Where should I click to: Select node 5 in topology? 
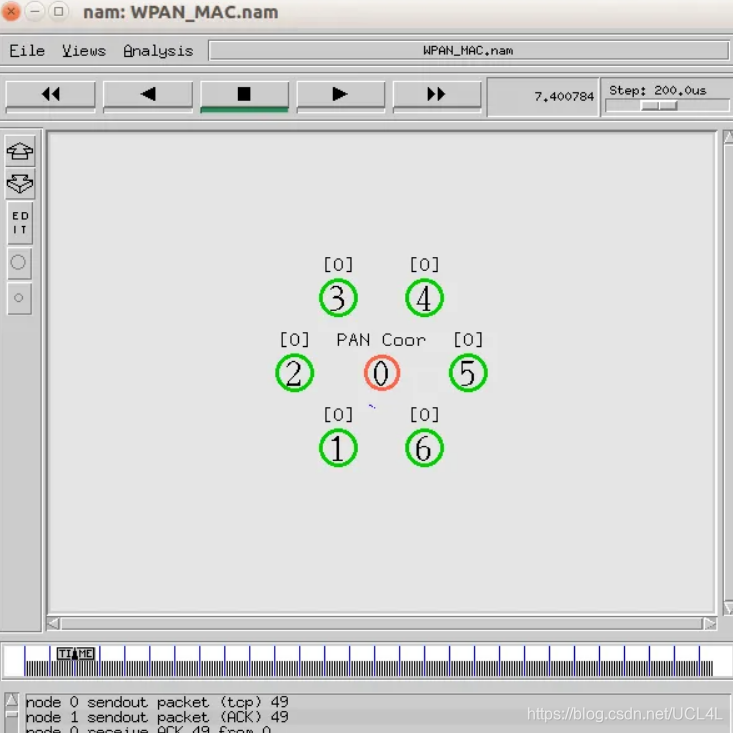468,373
